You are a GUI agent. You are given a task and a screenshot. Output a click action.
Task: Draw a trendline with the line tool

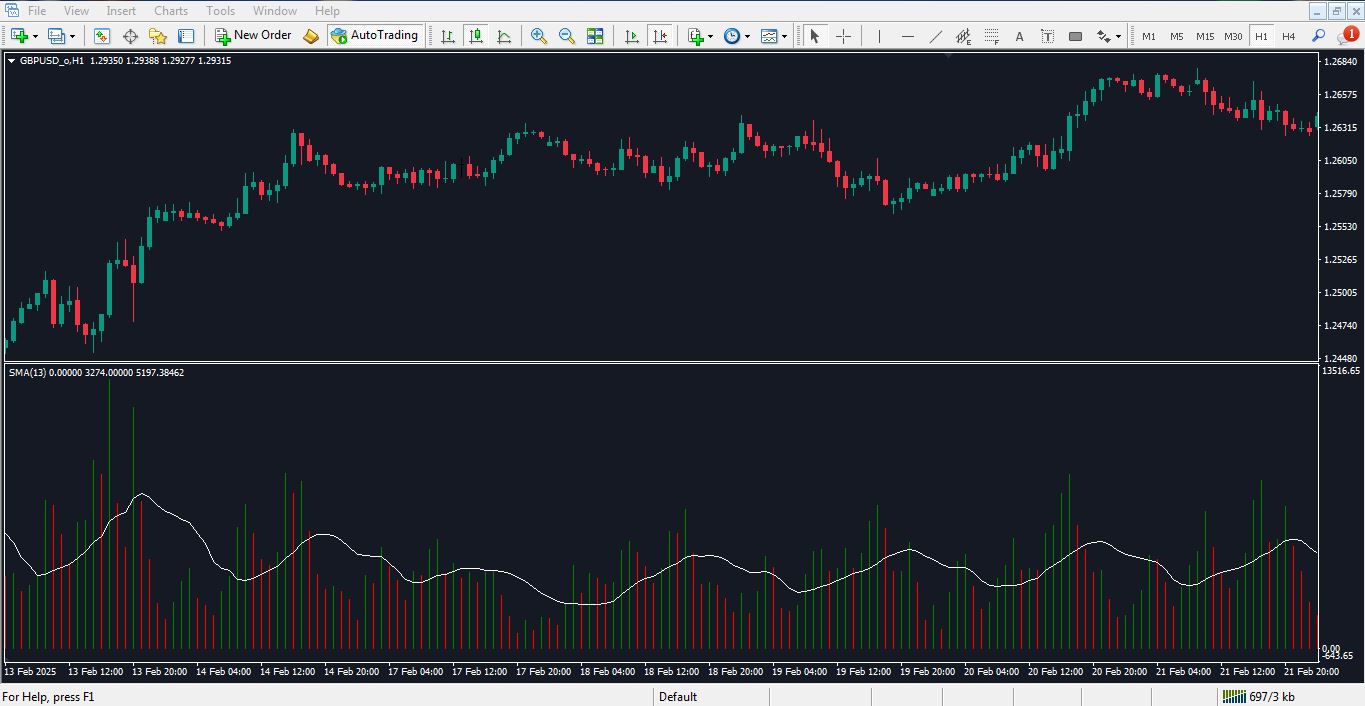(x=936, y=36)
